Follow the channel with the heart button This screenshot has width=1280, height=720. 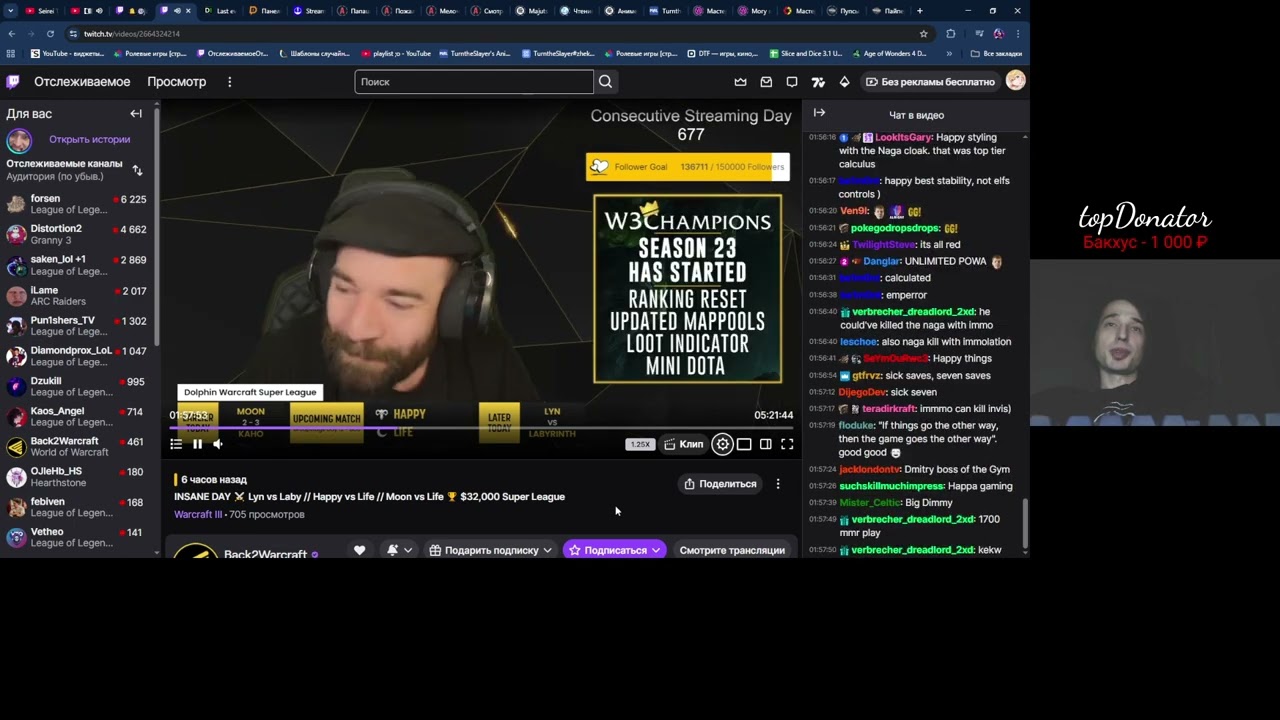360,550
